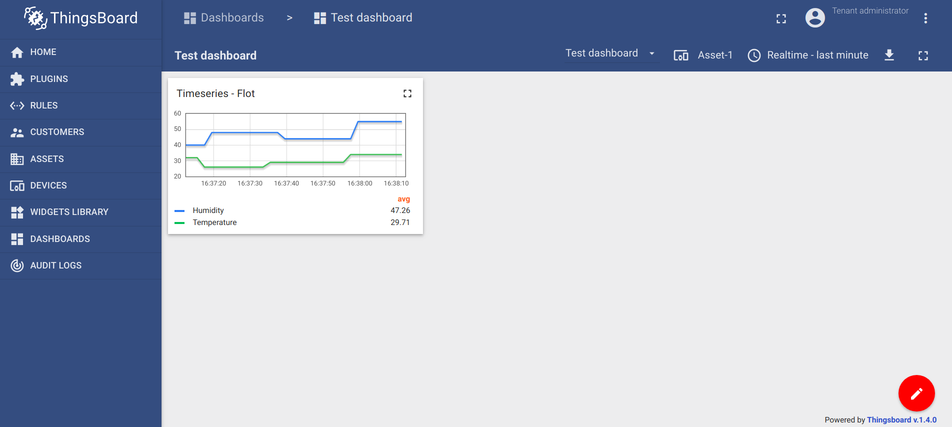Open Devices in sidebar
Screen dimensions: 952x427
(x=81, y=186)
